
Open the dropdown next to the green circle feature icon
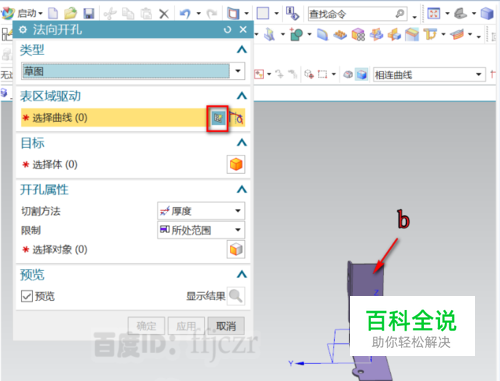(x=309, y=34)
